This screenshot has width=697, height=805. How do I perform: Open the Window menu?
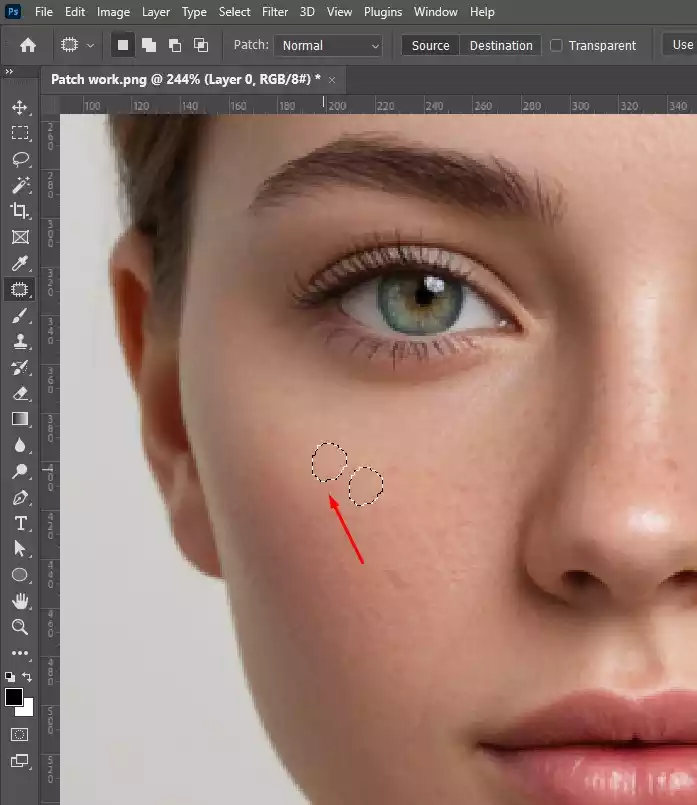[x=436, y=12]
